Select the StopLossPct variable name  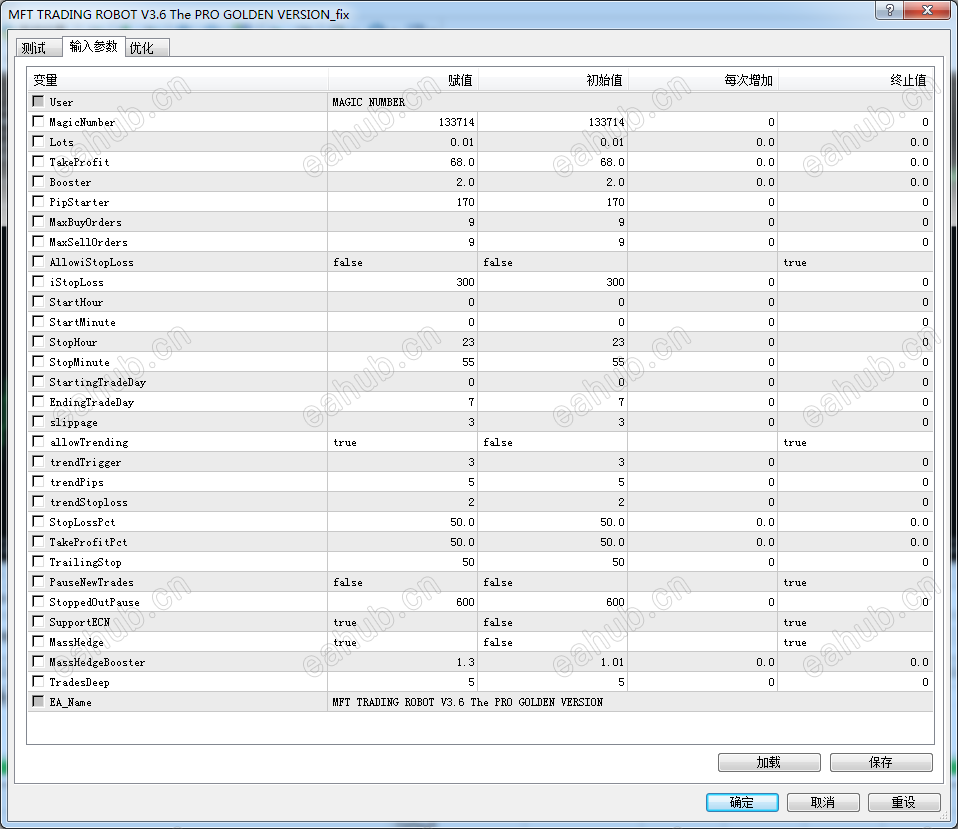pos(82,522)
